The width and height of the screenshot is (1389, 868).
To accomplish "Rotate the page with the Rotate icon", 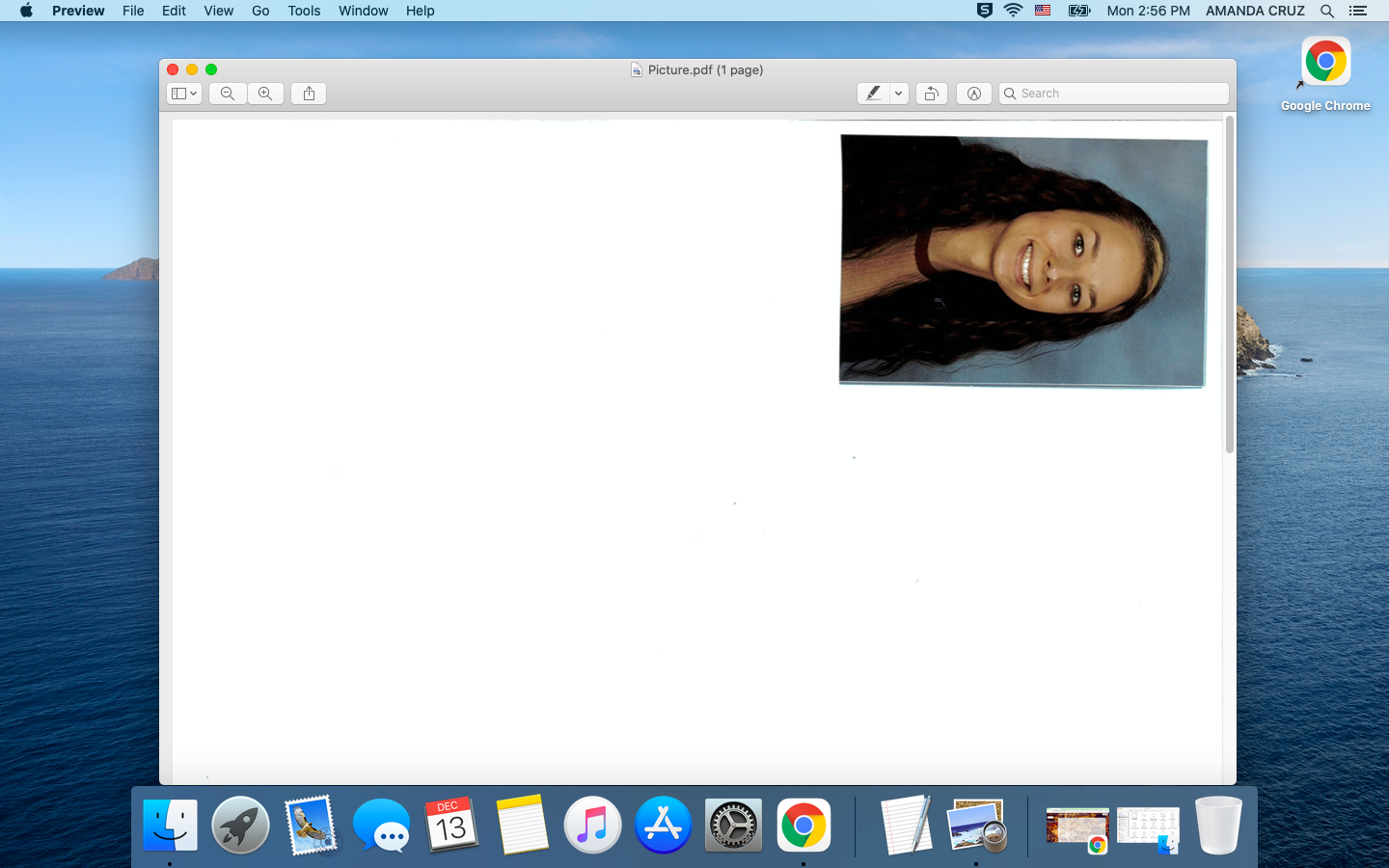I will pos(932,94).
